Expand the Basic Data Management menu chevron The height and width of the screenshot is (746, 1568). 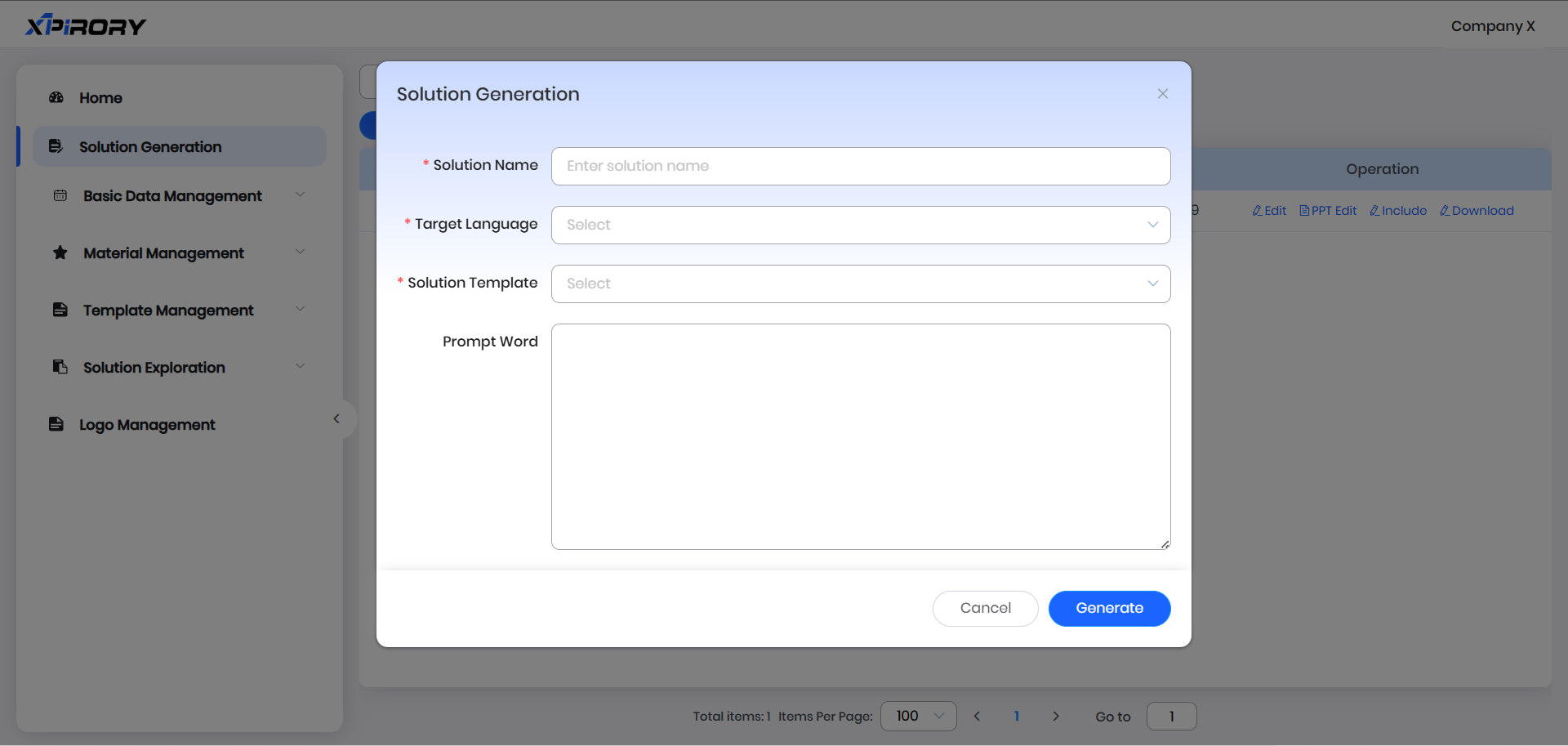(300, 195)
